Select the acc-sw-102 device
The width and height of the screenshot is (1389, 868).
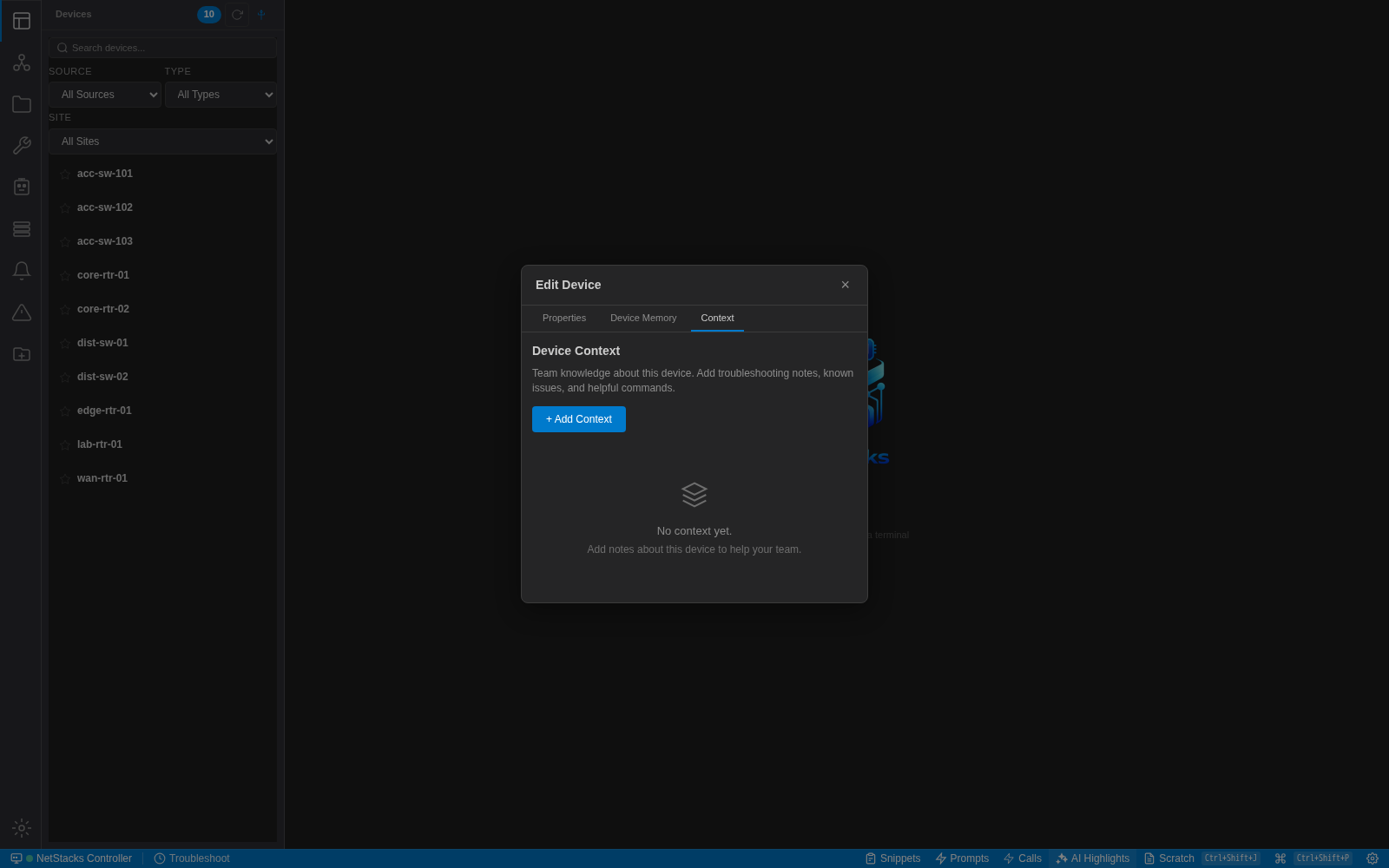click(x=162, y=207)
